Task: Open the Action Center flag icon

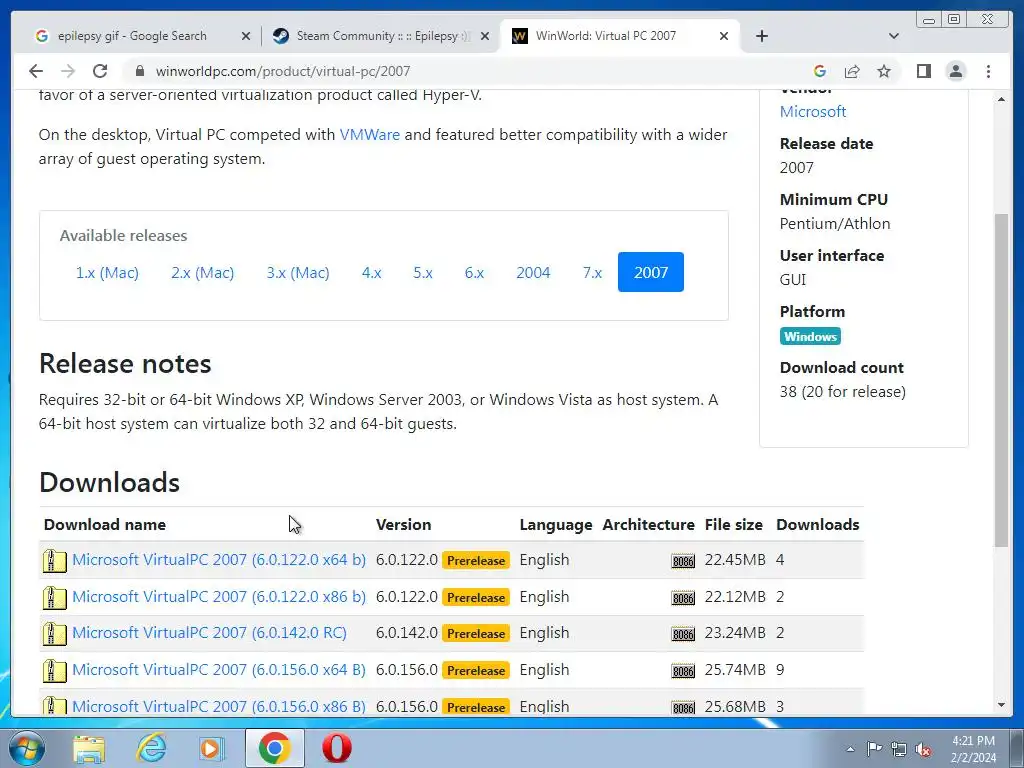Action: coord(874,749)
